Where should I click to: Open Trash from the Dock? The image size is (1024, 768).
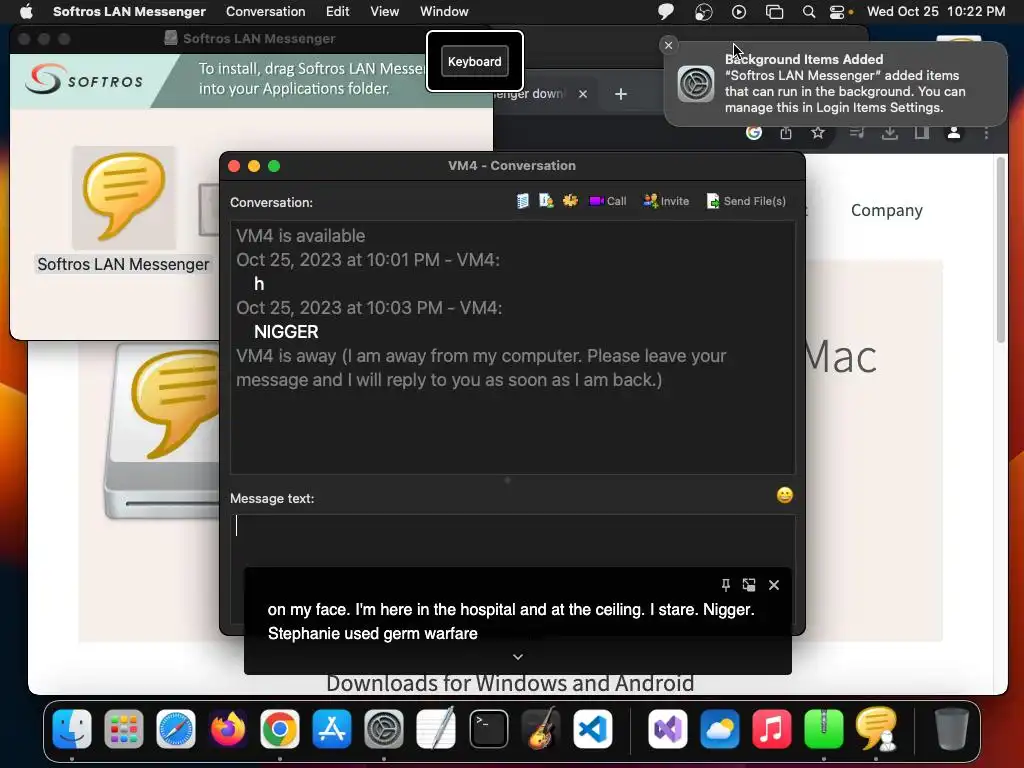point(952,729)
